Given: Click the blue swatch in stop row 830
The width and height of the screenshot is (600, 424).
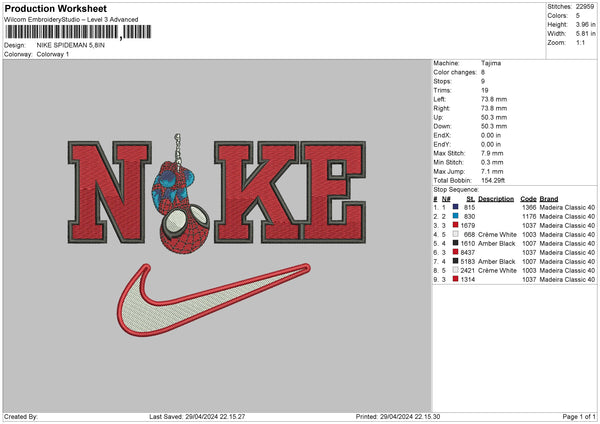Looking at the screenshot, I should click(x=455, y=216).
